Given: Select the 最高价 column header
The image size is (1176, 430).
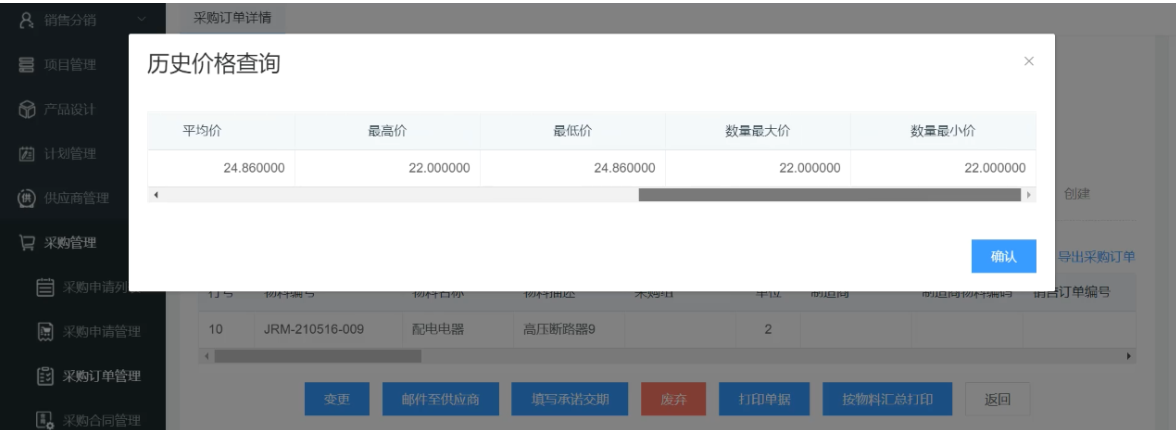Looking at the screenshot, I should coord(387,130).
